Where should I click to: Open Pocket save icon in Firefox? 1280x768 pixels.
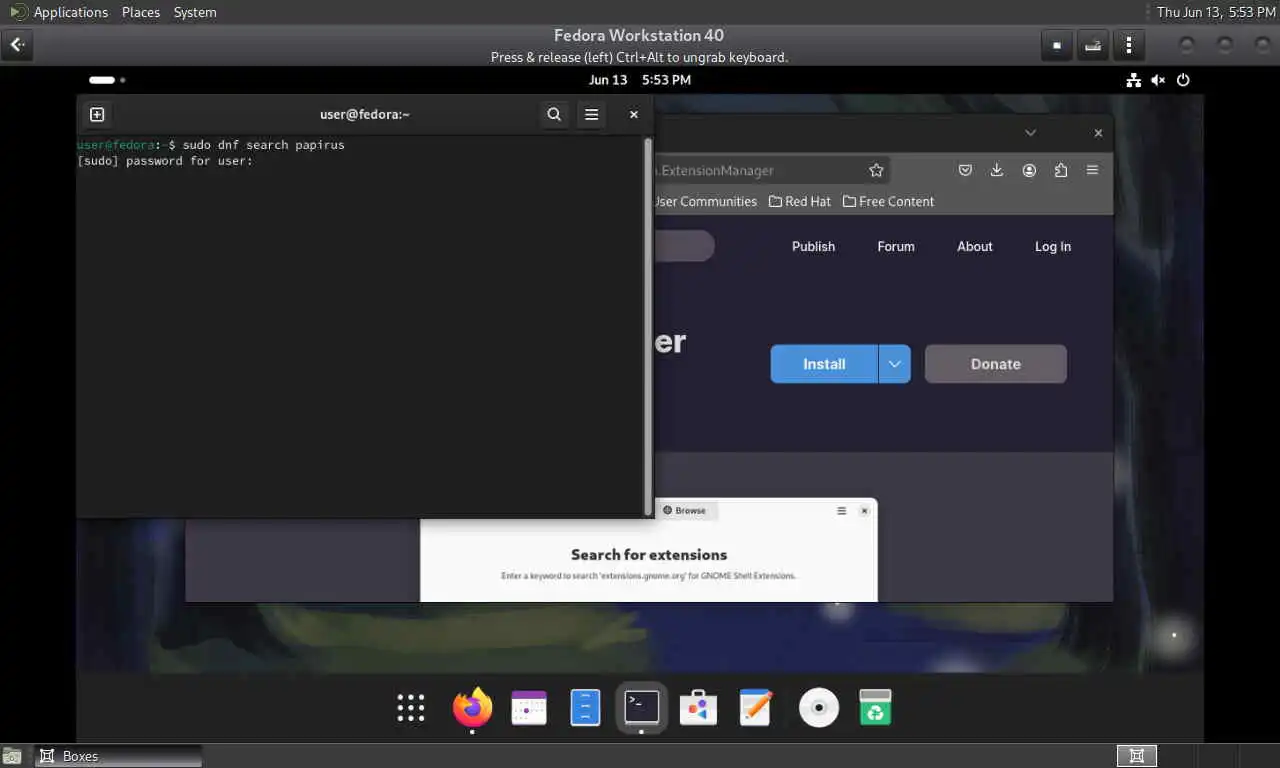(x=965, y=170)
